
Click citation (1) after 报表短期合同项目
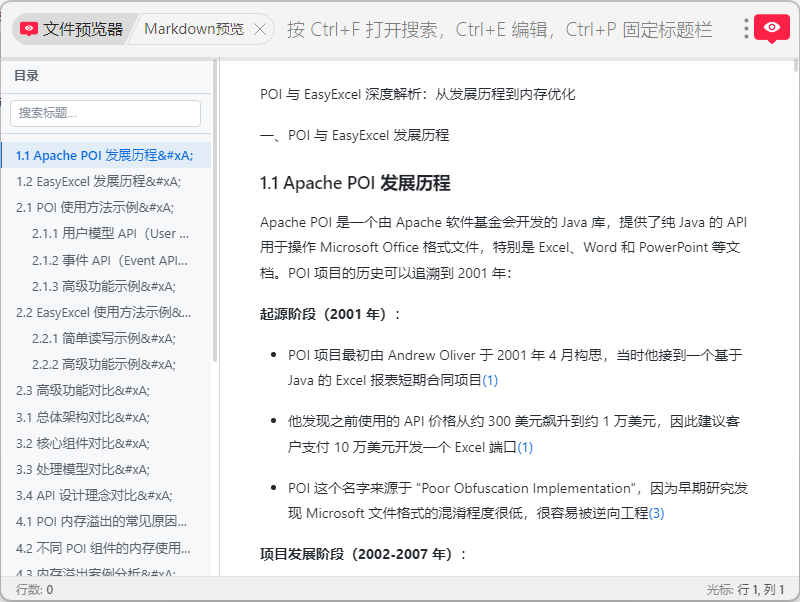coord(490,380)
